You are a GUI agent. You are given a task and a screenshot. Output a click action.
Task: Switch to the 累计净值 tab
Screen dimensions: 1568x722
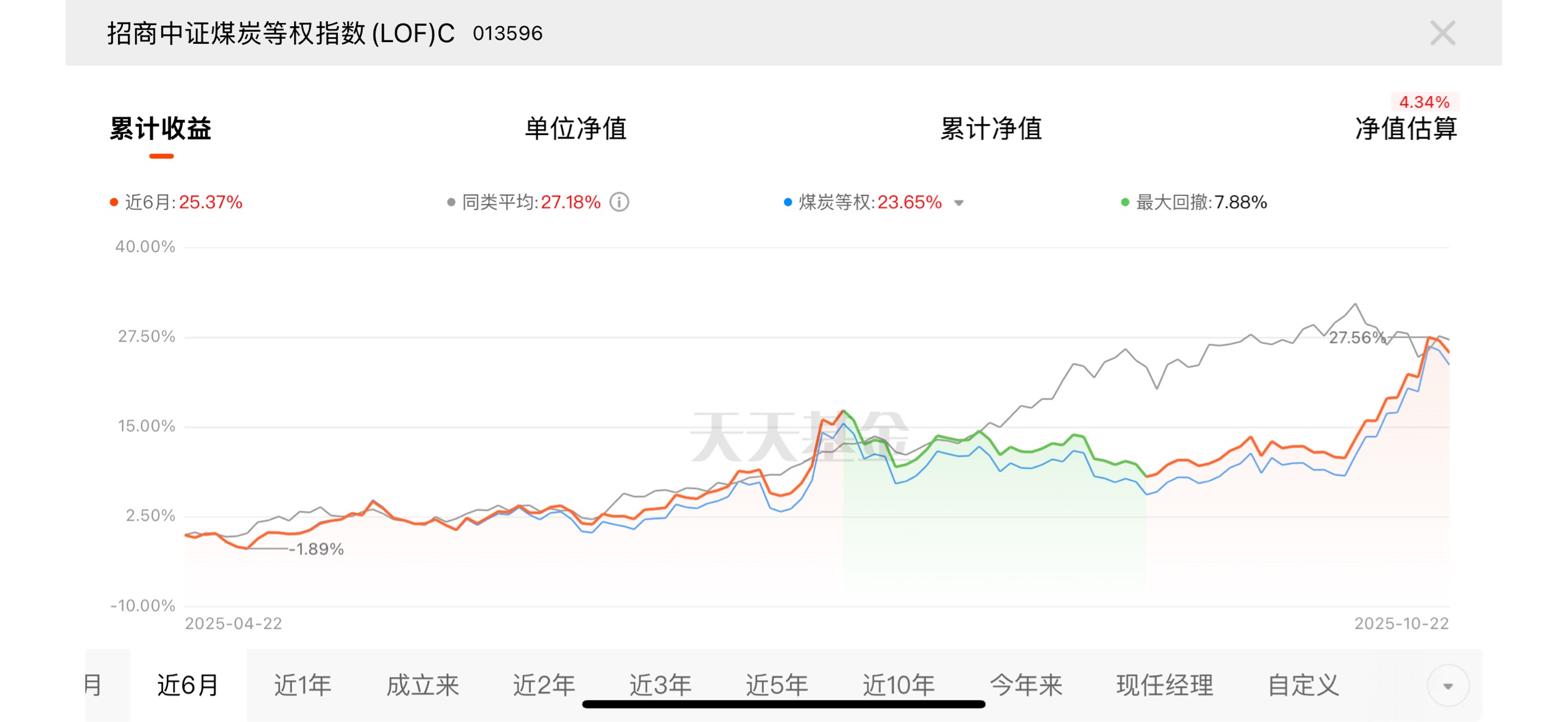(x=990, y=128)
